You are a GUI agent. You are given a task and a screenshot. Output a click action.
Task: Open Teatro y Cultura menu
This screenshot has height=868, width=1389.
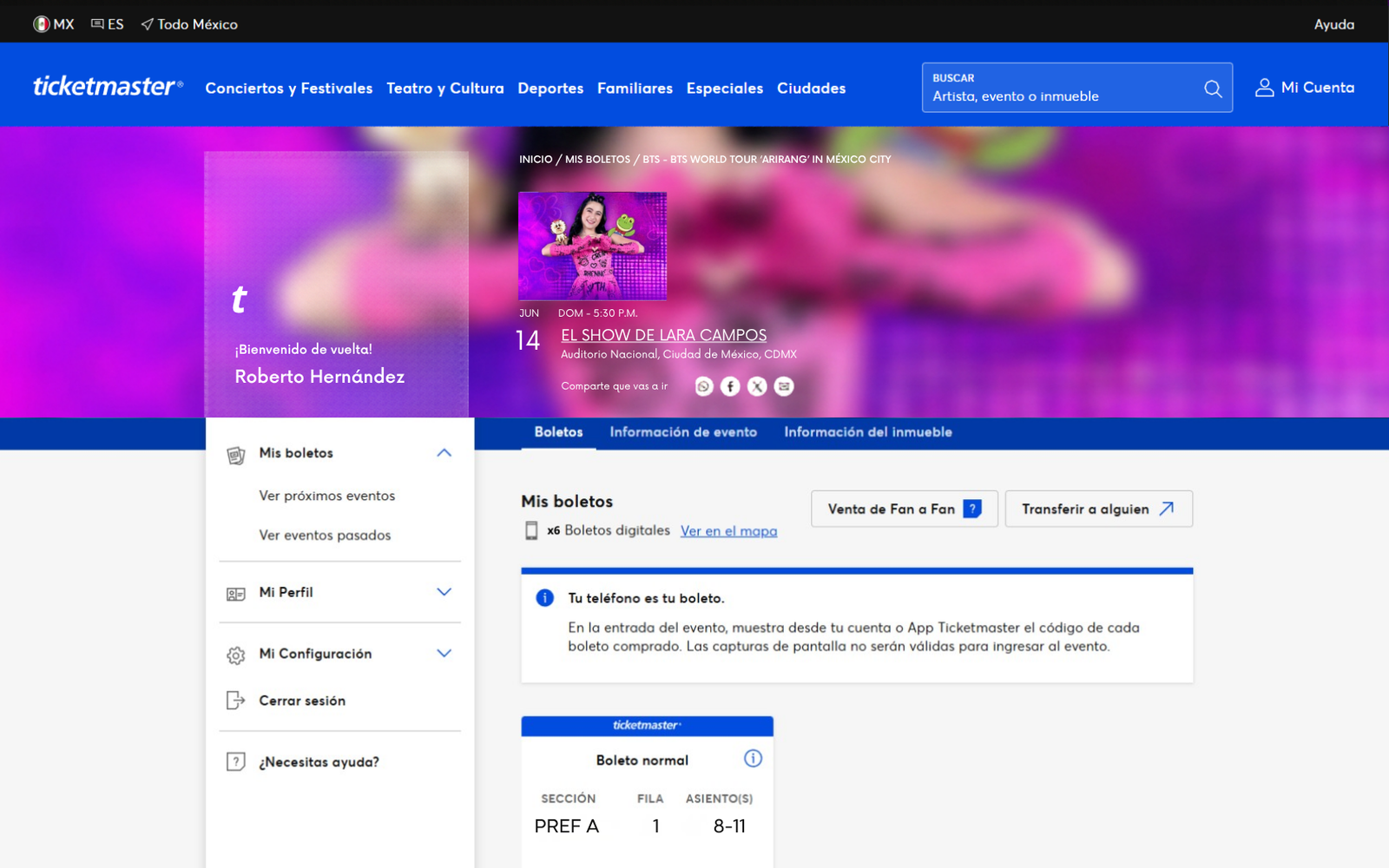click(445, 89)
